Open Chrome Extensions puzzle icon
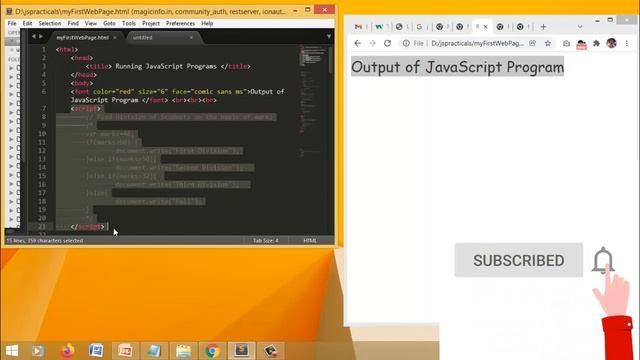The width and height of the screenshot is (640, 360). pyautogui.click(x=596, y=43)
